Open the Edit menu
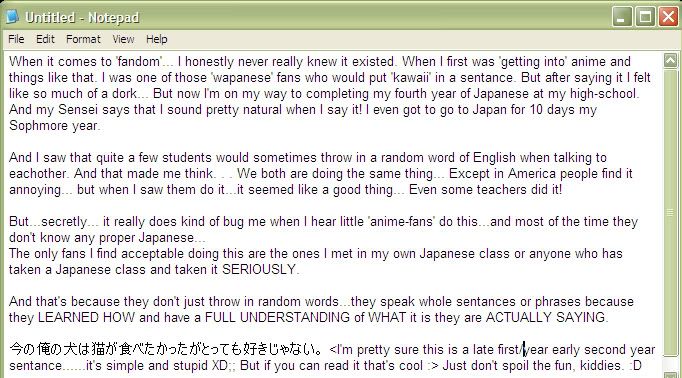Image resolution: width=682 pixels, height=378 pixels. pos(45,39)
